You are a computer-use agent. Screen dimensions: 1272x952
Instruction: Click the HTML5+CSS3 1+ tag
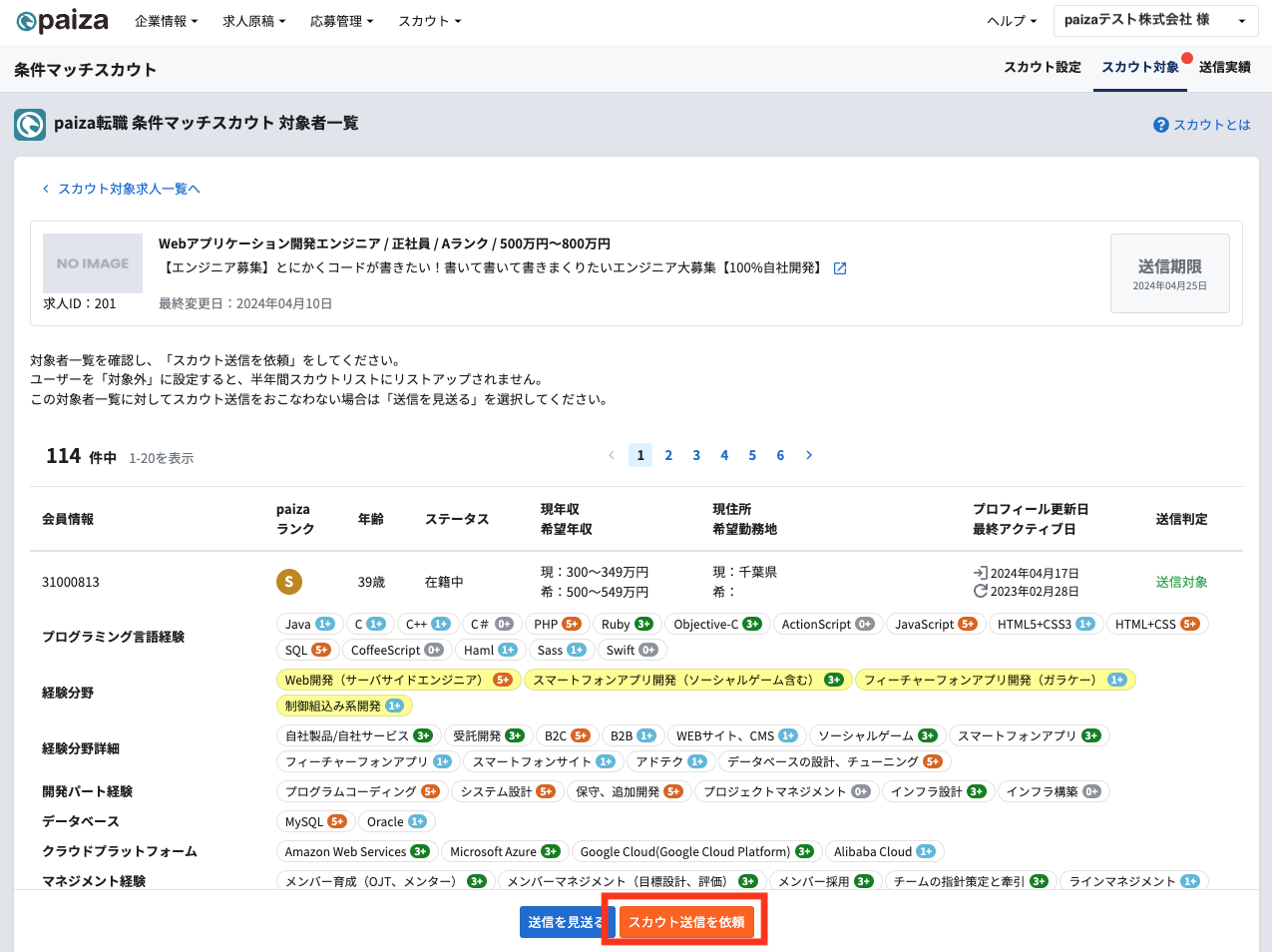[x=1046, y=624]
